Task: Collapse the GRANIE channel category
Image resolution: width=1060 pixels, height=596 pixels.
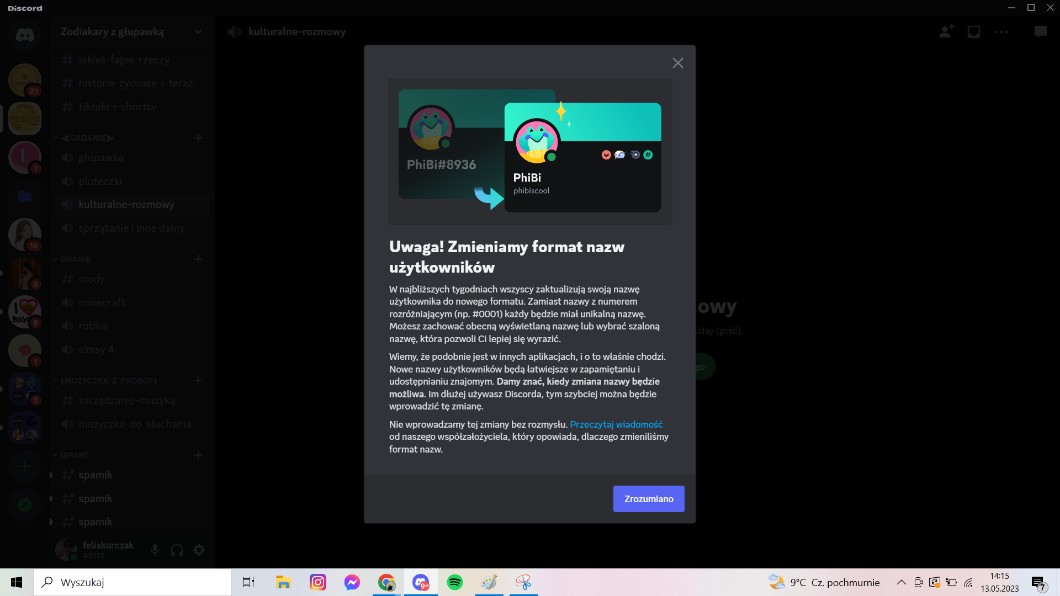Action: pyautogui.click(x=76, y=259)
